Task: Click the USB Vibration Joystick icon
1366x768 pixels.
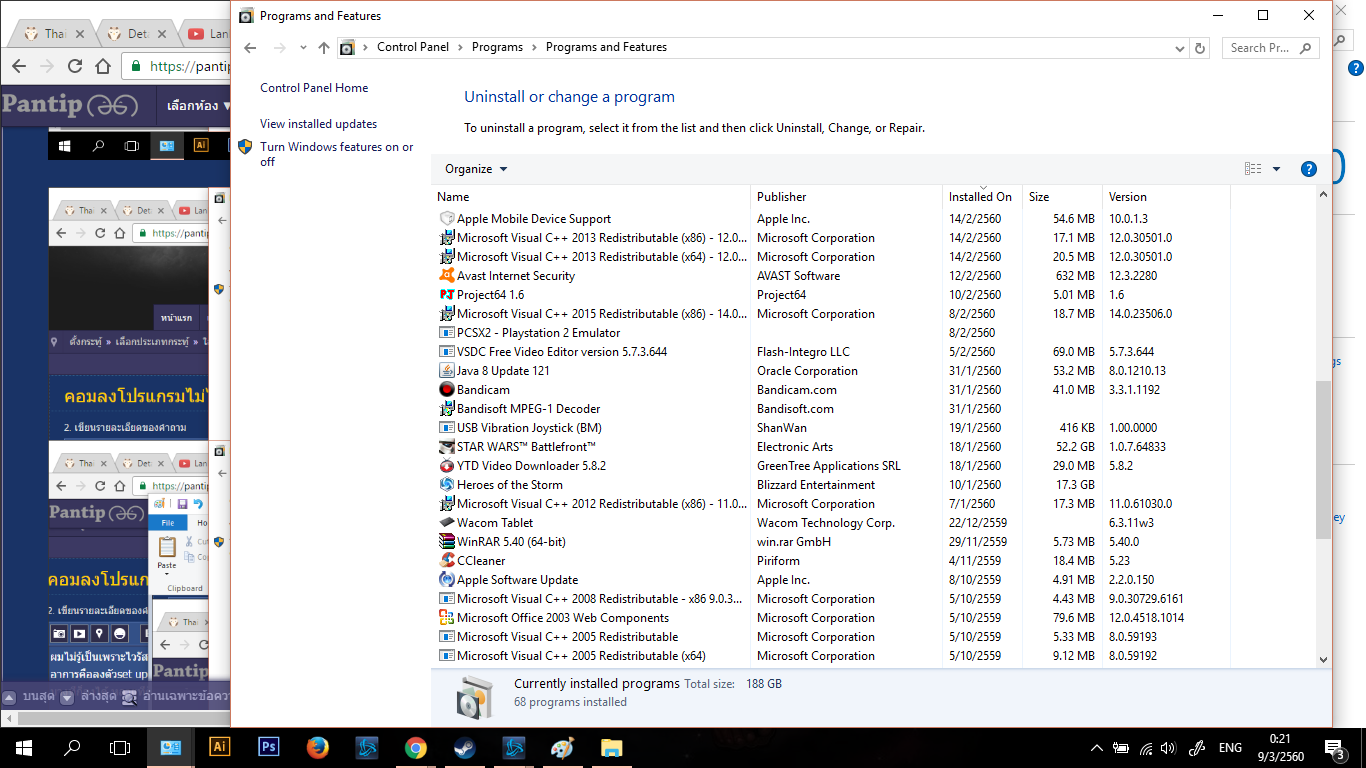Action: tap(447, 428)
